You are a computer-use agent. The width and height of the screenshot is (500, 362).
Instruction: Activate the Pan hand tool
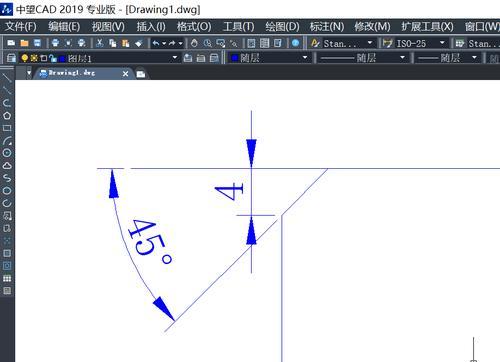pyautogui.click(x=194, y=43)
